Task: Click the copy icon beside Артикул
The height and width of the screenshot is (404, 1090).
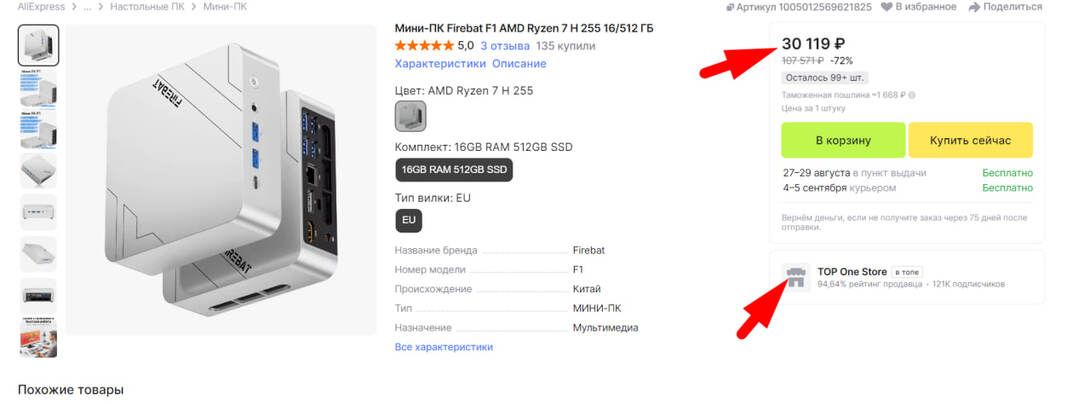Action: (730, 7)
